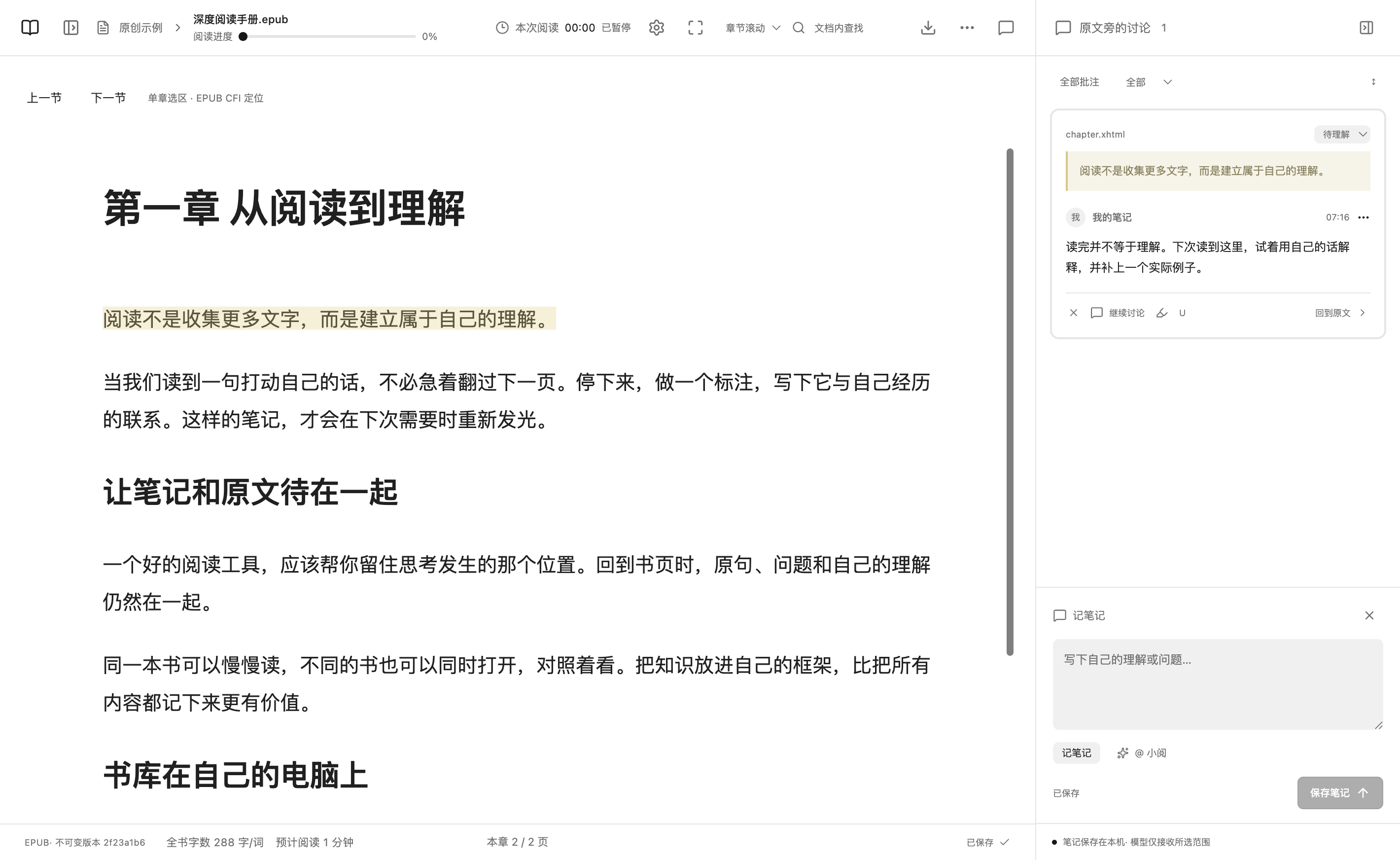Click the reading timer clock icon

502,27
